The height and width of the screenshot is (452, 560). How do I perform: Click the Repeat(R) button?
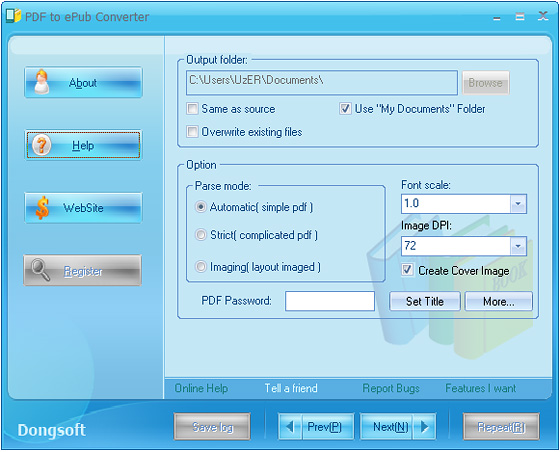click(x=501, y=426)
